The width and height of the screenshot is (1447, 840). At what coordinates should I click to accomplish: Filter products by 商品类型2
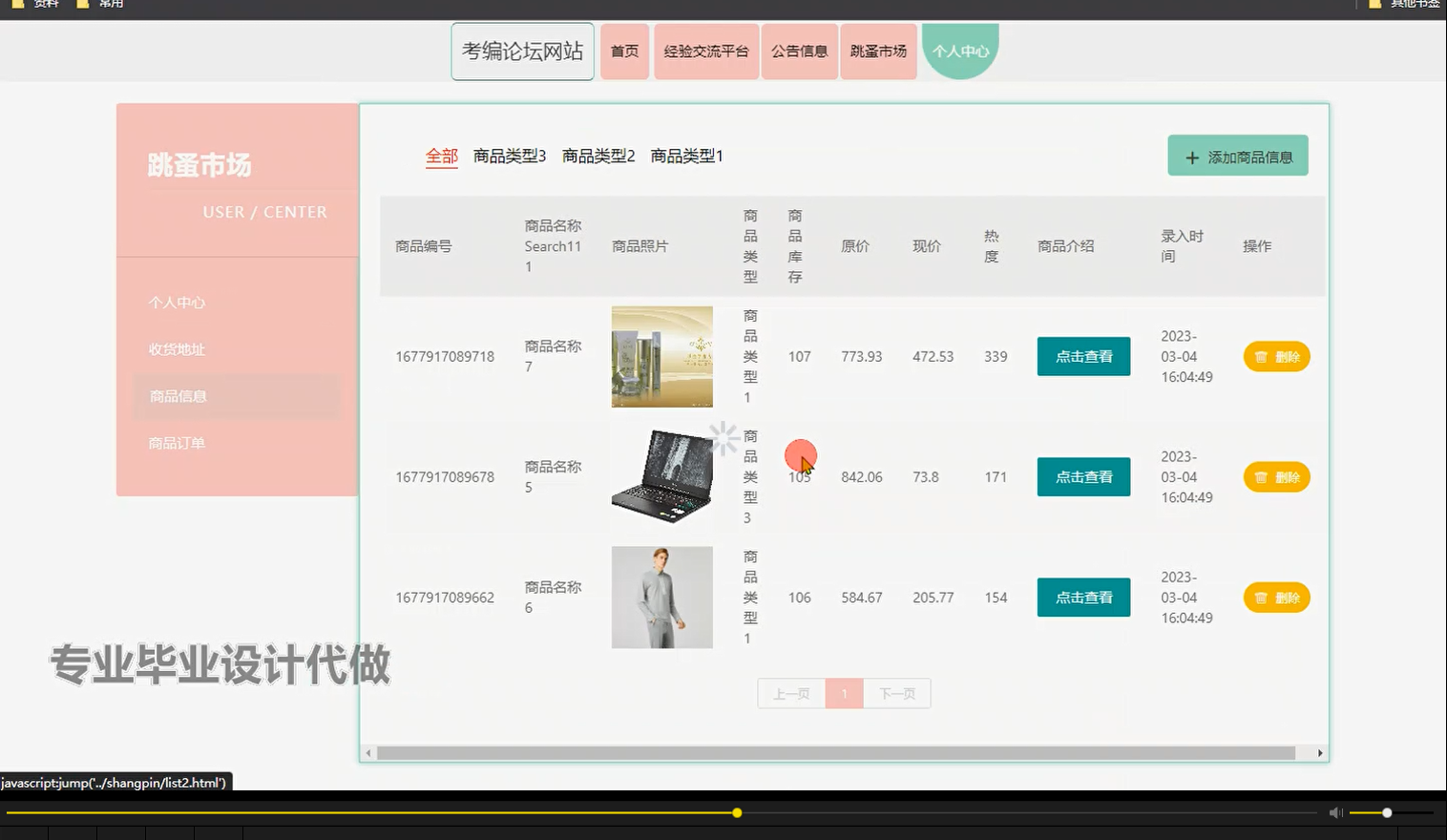tap(599, 156)
